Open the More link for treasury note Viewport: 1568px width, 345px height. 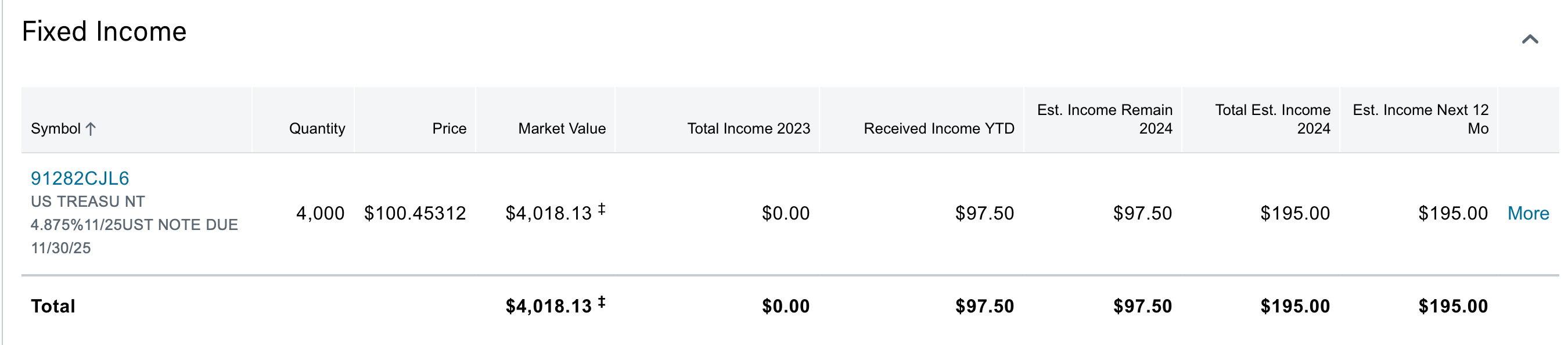[x=1528, y=213]
